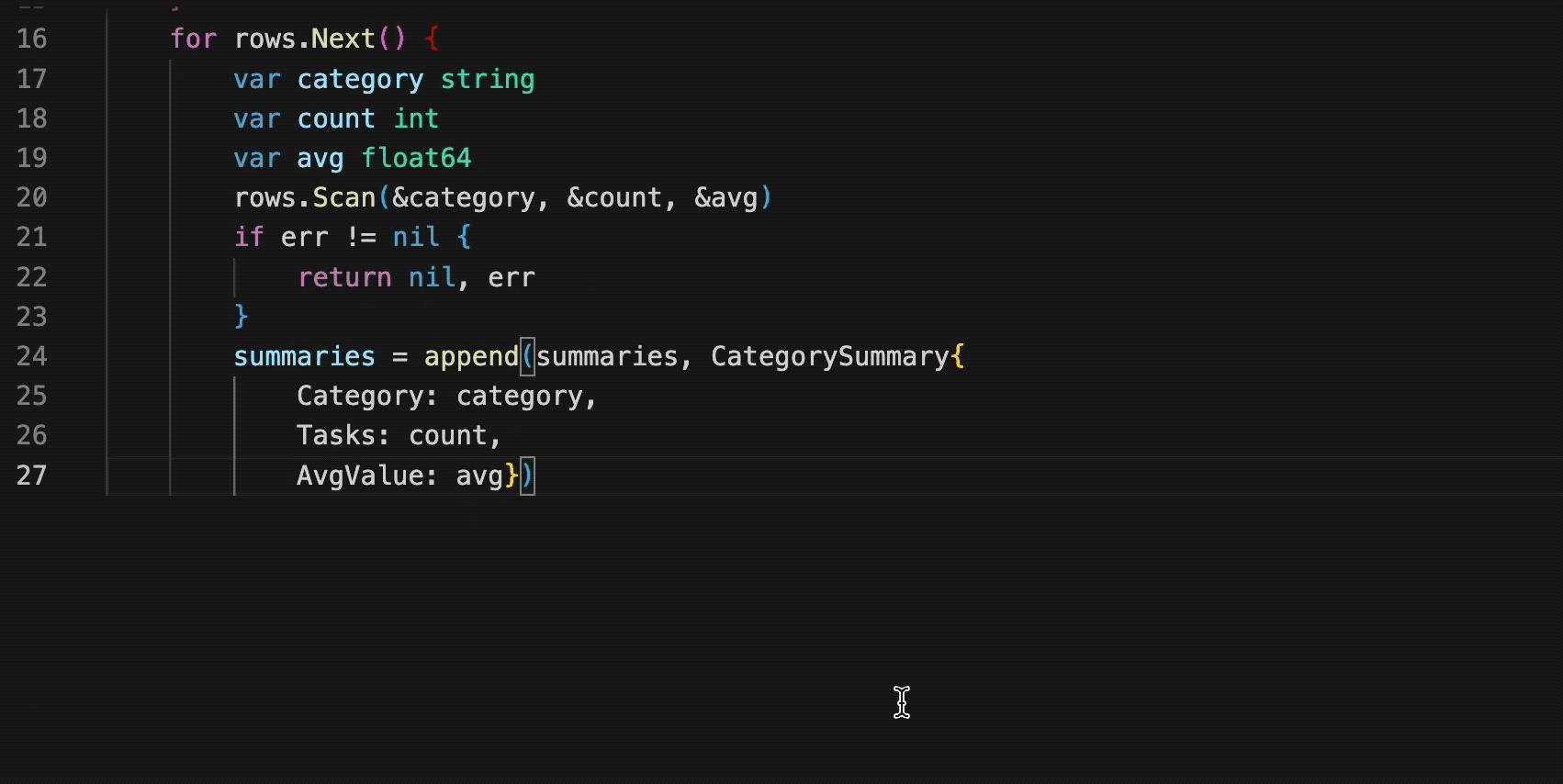Image resolution: width=1563 pixels, height=784 pixels.
Task: Click the 'Category:' field on line 25
Action: click(x=367, y=396)
